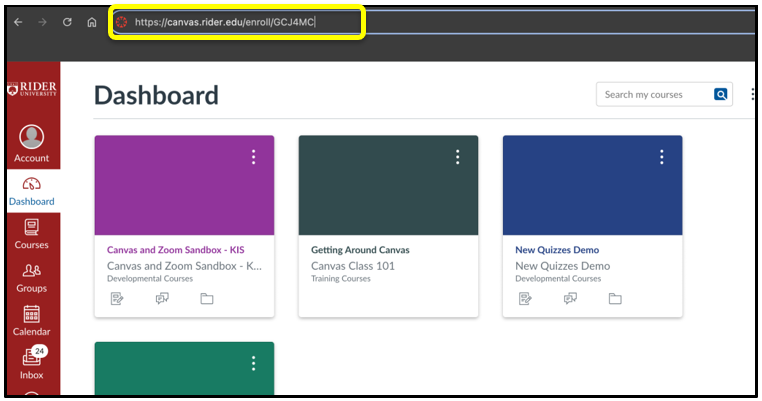Click the dark Getting Around Canvas card image
This screenshot has height=401, width=762.
388,185
